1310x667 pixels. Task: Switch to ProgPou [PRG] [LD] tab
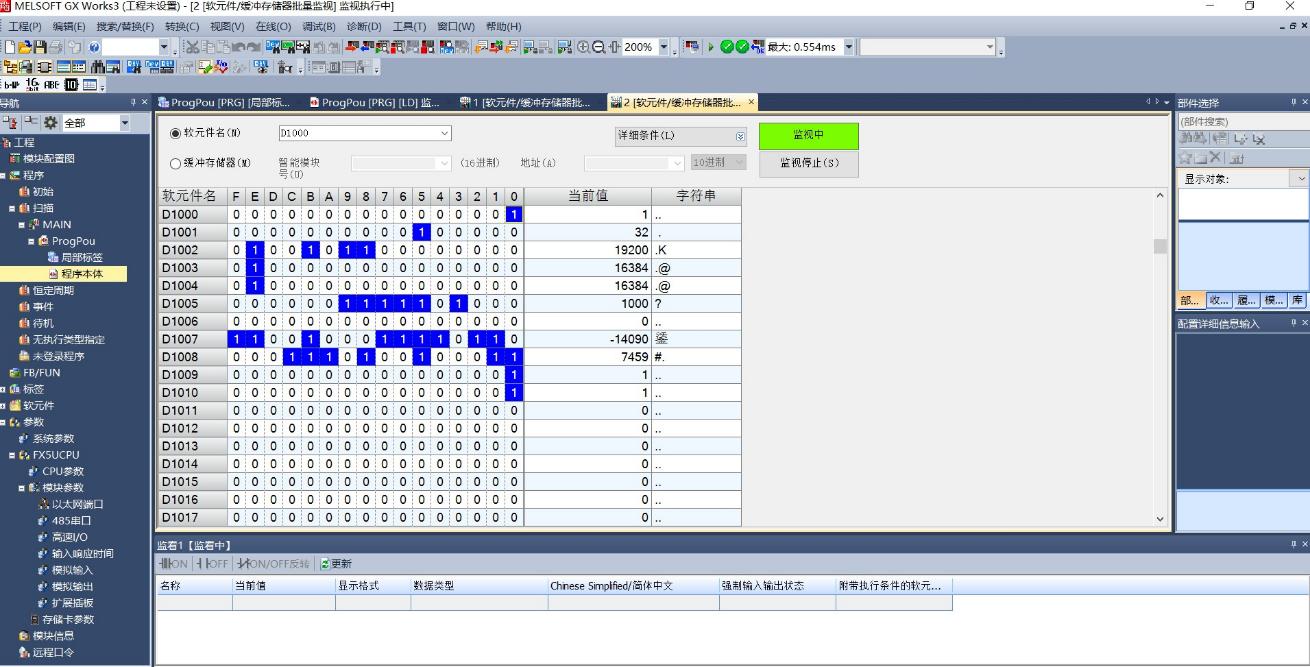(x=376, y=102)
